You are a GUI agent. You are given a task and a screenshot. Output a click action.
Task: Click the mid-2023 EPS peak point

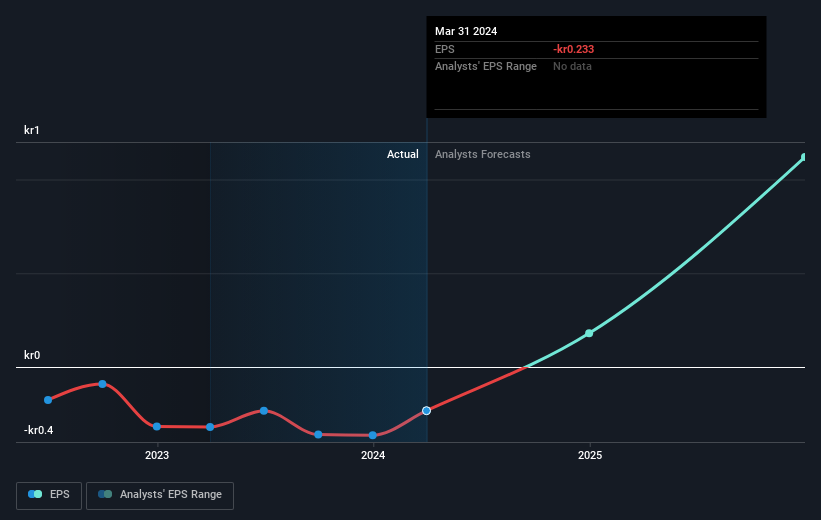264,411
